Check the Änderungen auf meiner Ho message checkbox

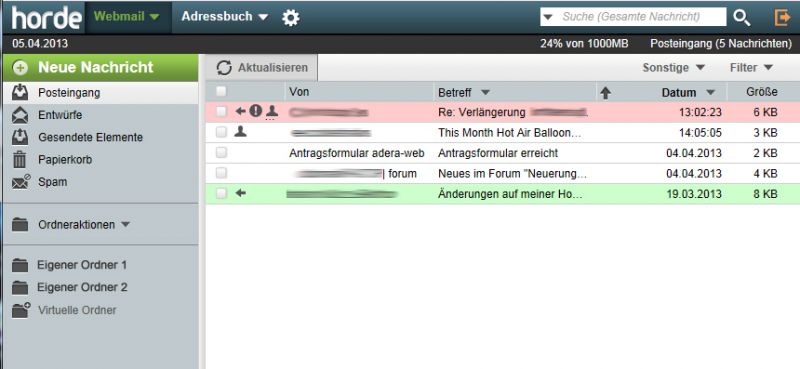tap(221, 193)
